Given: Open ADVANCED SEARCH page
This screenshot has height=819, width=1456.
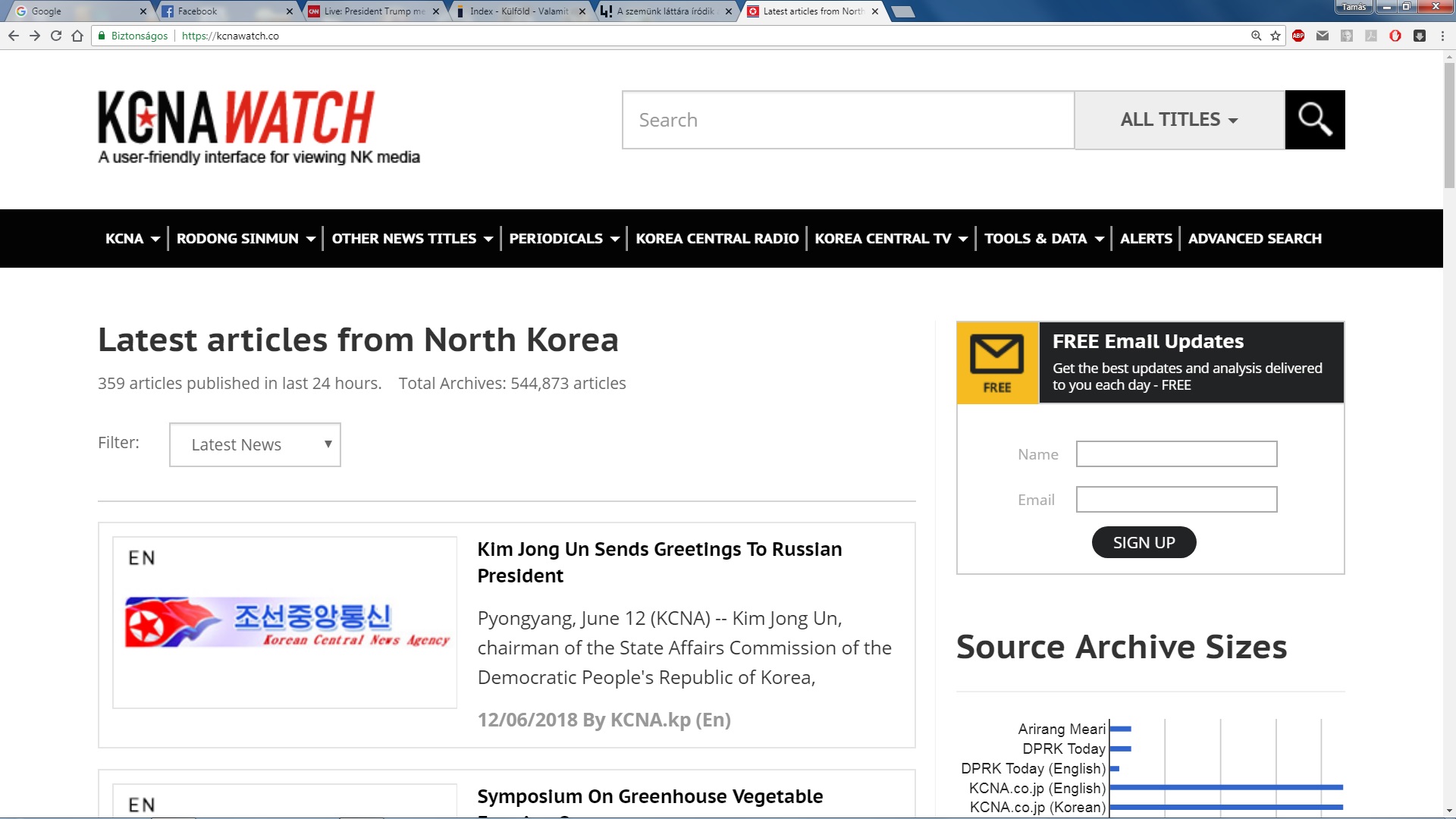Looking at the screenshot, I should 1254,238.
